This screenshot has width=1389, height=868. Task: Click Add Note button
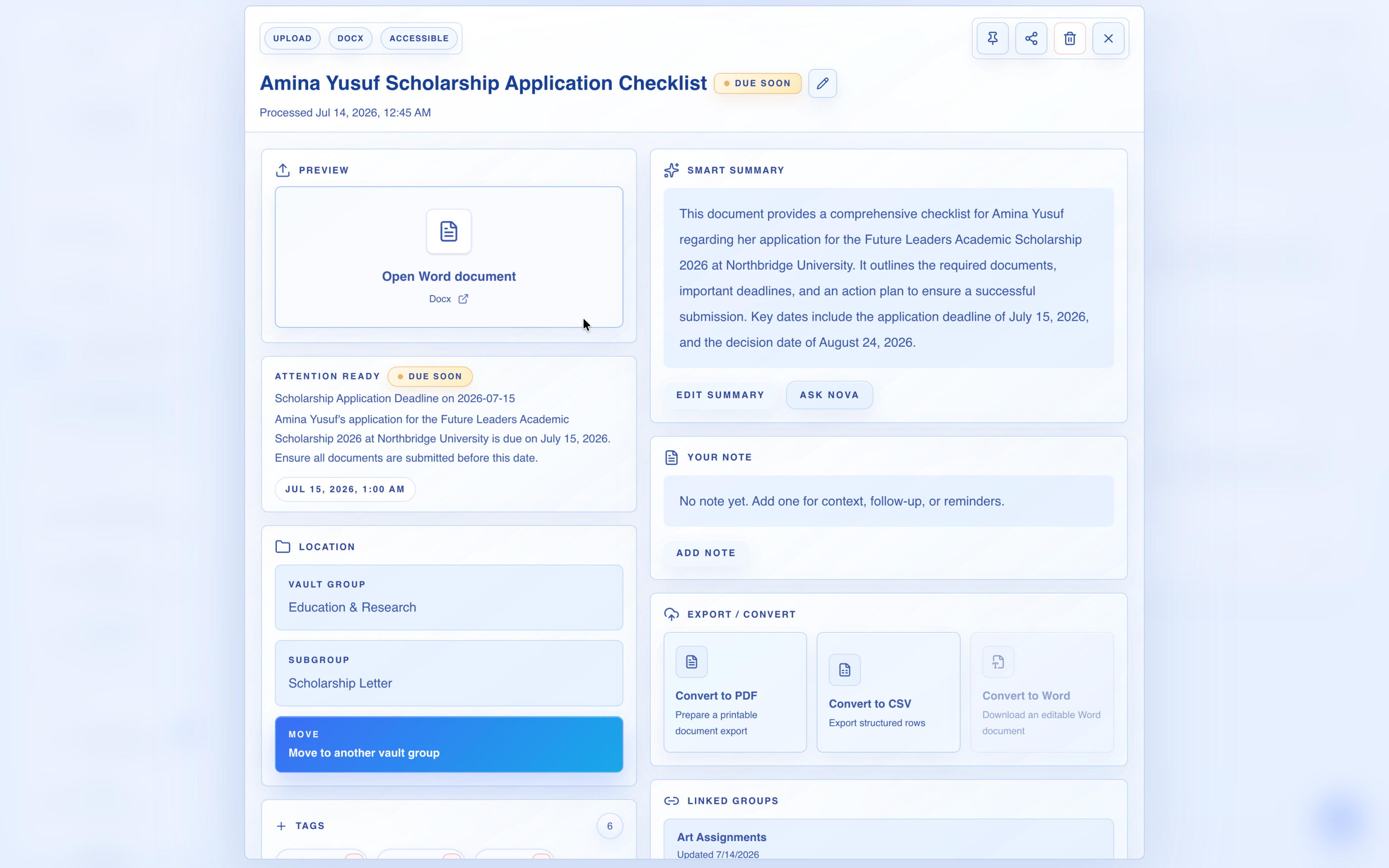tap(706, 553)
